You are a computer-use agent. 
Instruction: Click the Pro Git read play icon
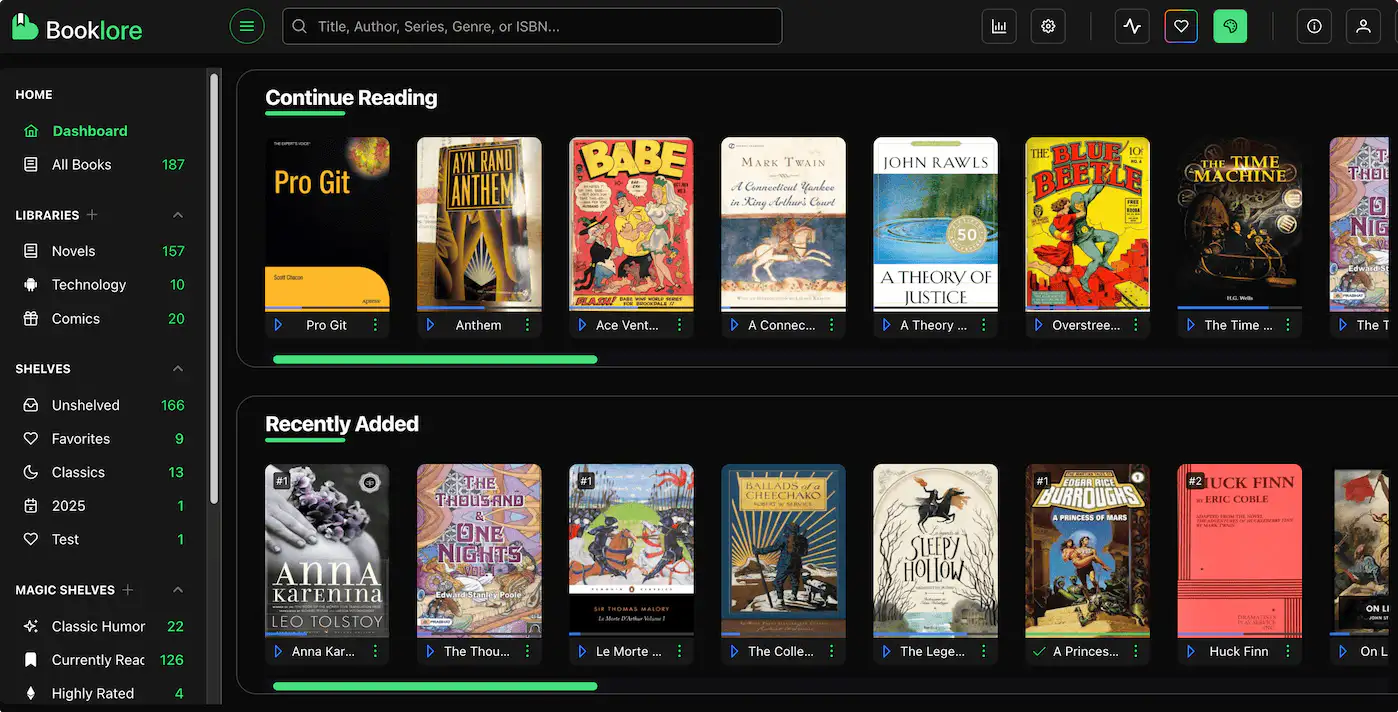coord(278,325)
